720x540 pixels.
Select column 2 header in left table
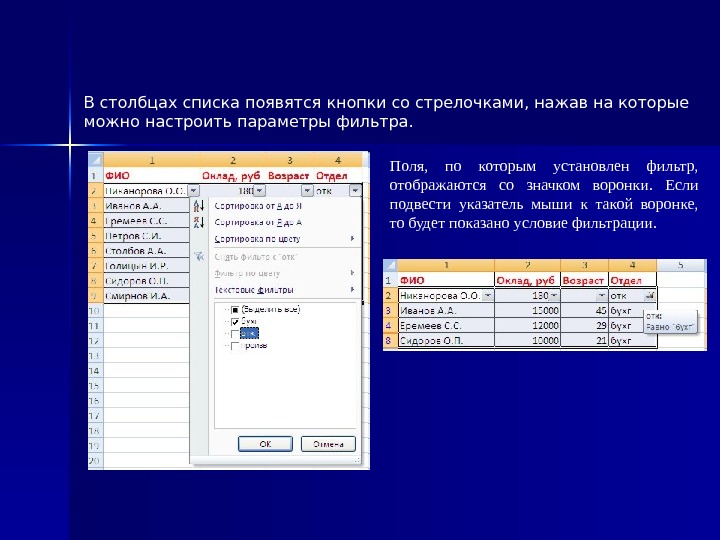[233, 160]
